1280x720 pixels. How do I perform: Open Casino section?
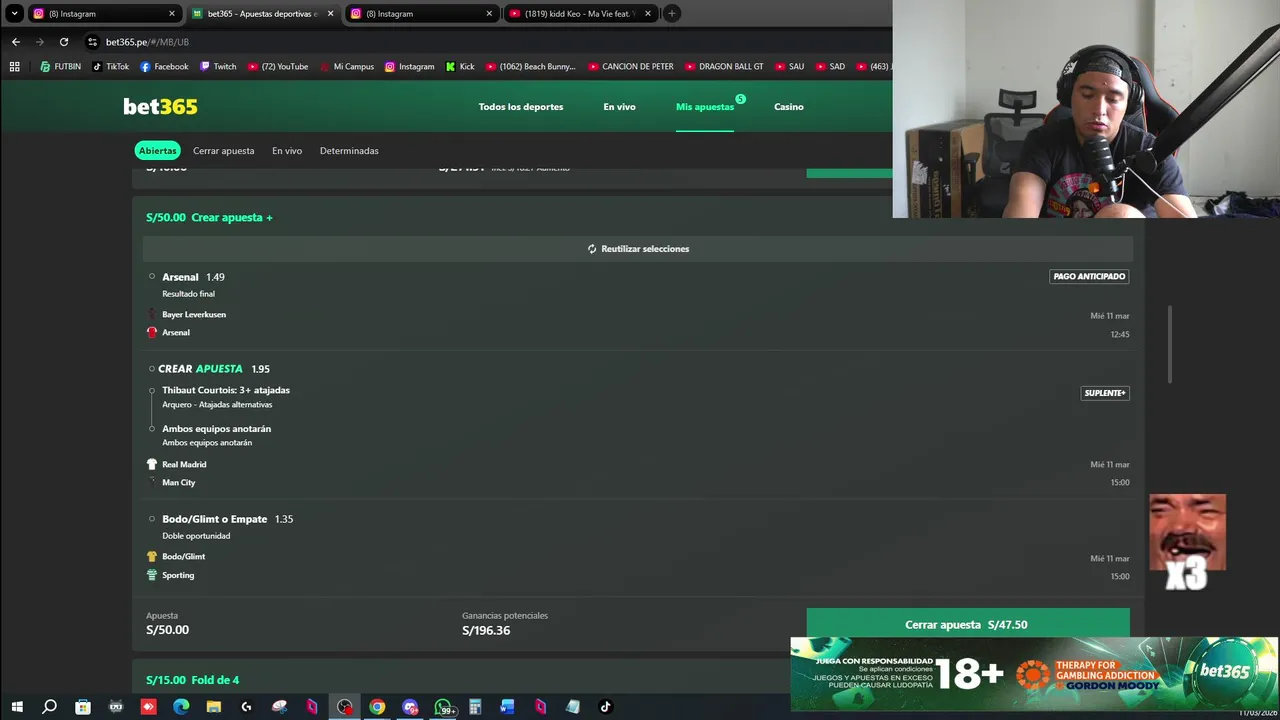tap(789, 107)
